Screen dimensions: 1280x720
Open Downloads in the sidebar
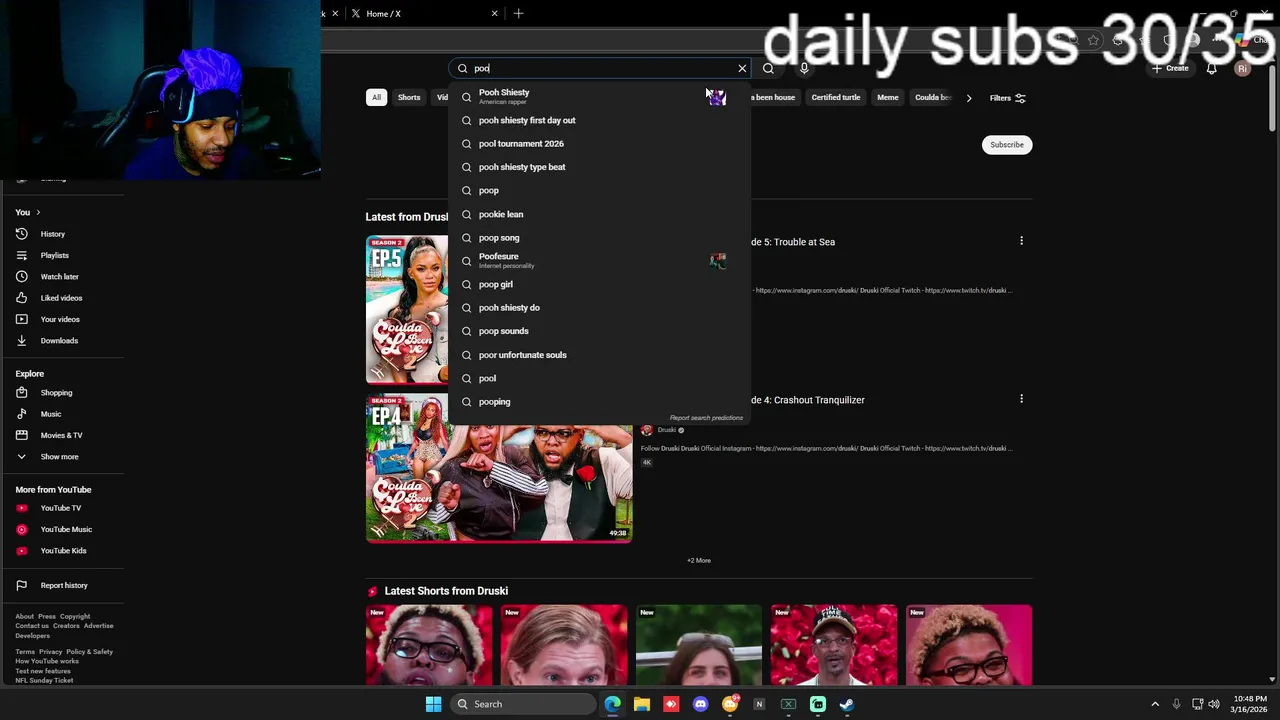pos(59,341)
